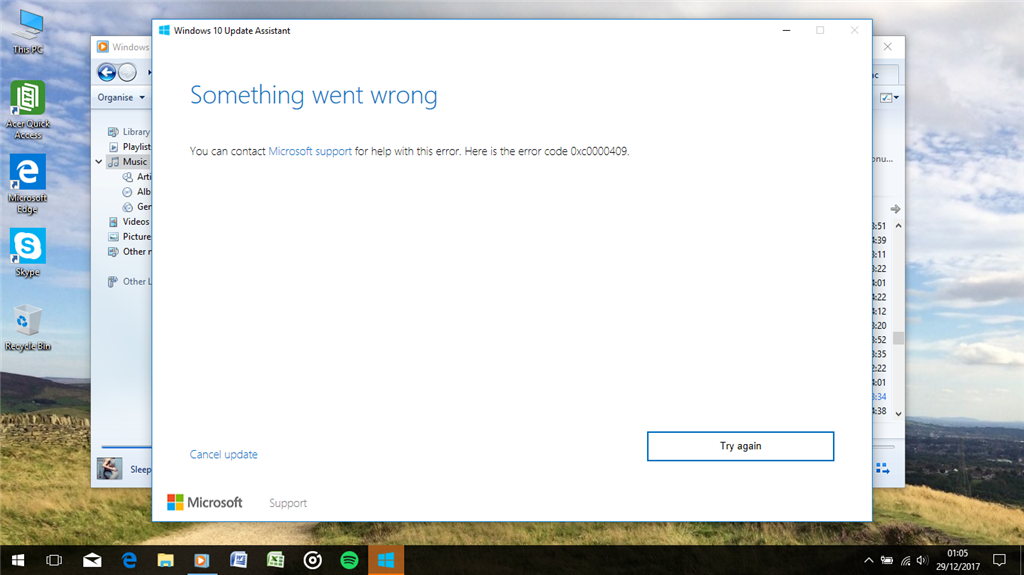Click the forward arrow in Windows Media Player
1024x575 pixels.
[x=128, y=72]
